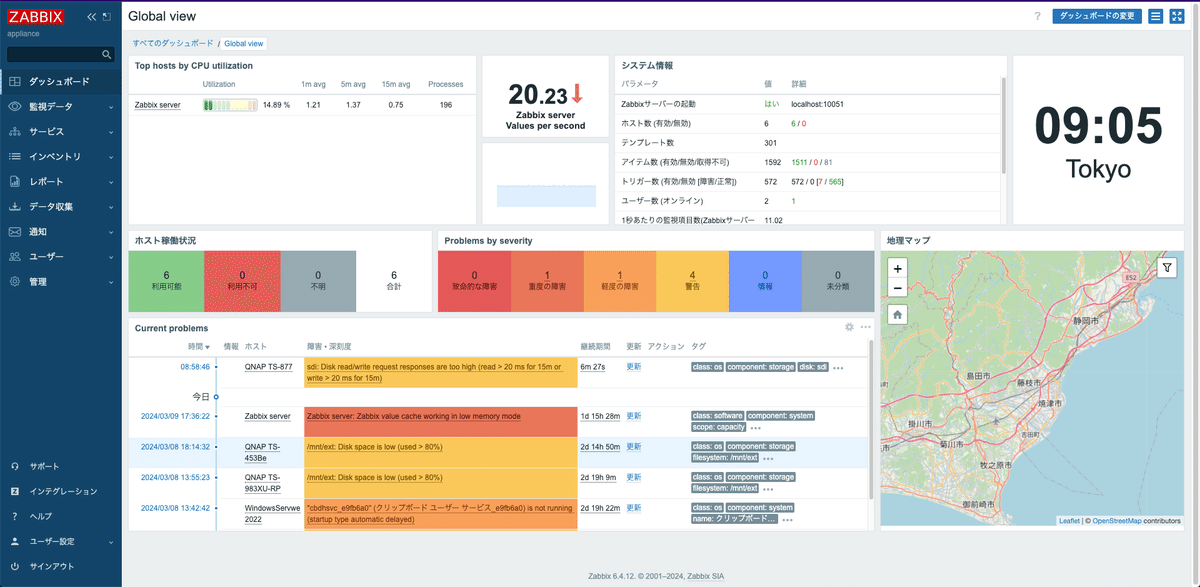Click the 軽度の障害 severity tile

pos(620,280)
